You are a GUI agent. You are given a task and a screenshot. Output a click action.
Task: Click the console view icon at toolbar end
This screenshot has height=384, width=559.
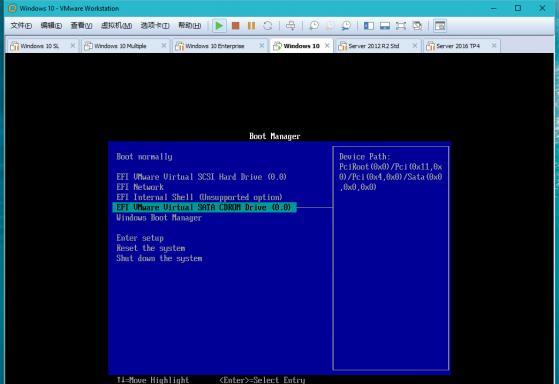tap(440, 26)
